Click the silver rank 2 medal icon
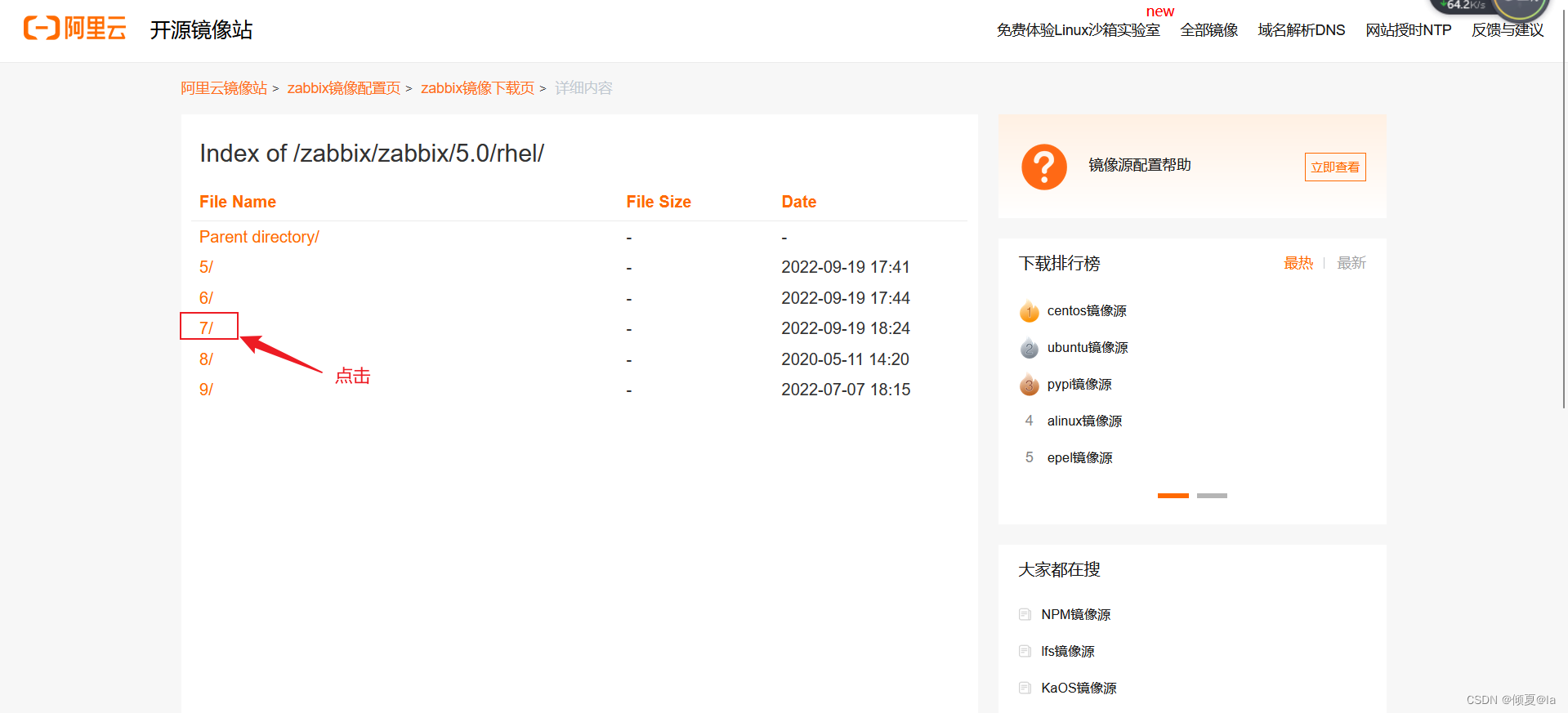 point(1029,348)
